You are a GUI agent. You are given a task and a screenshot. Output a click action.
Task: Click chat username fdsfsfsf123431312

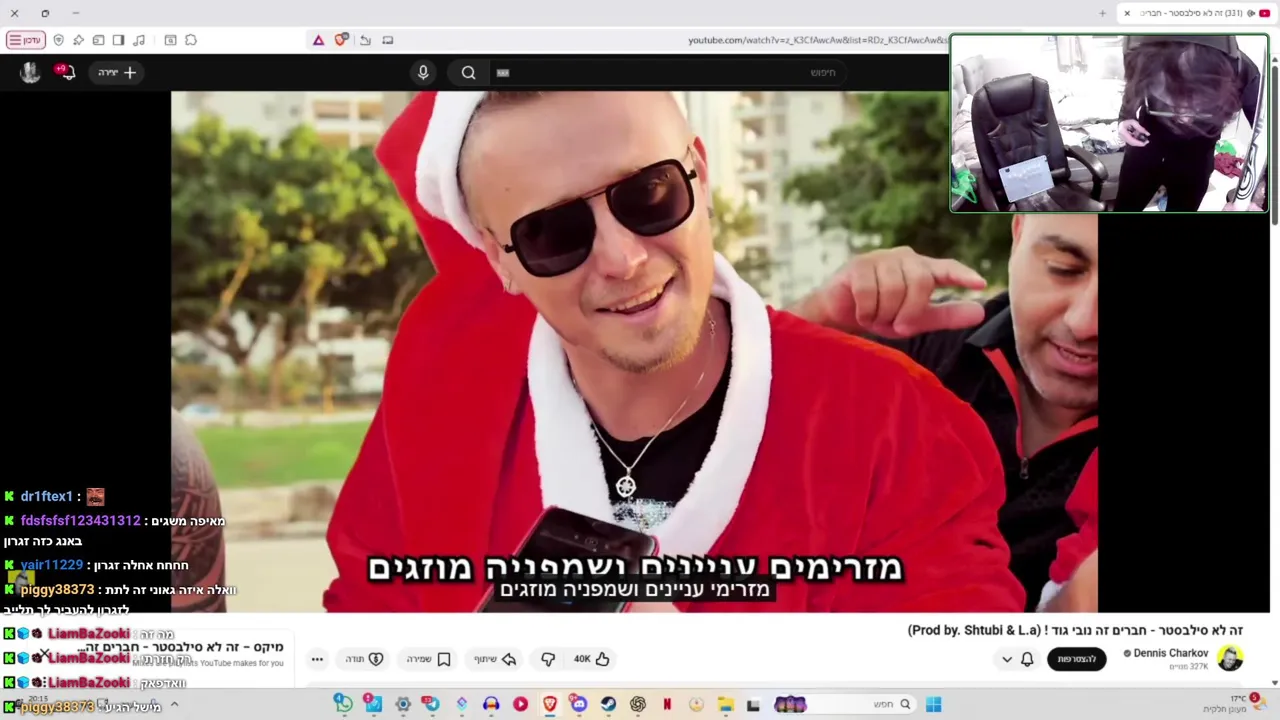click(x=80, y=520)
